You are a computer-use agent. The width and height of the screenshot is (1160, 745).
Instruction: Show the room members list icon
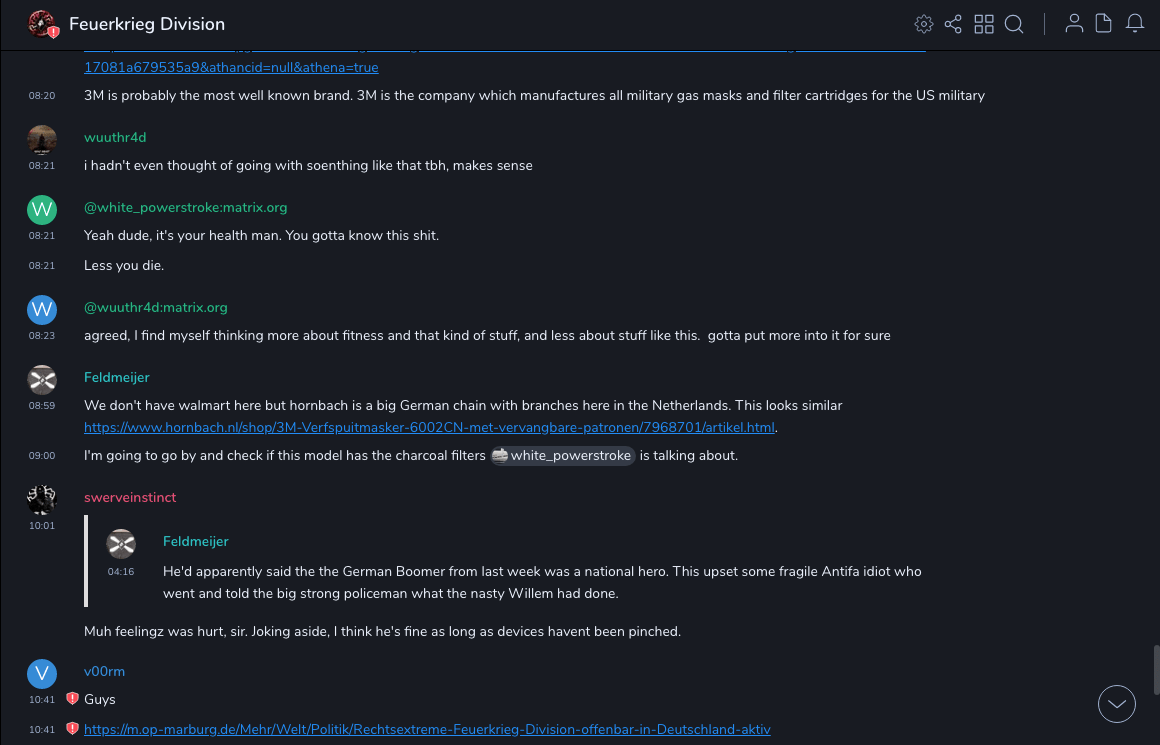click(x=1074, y=24)
